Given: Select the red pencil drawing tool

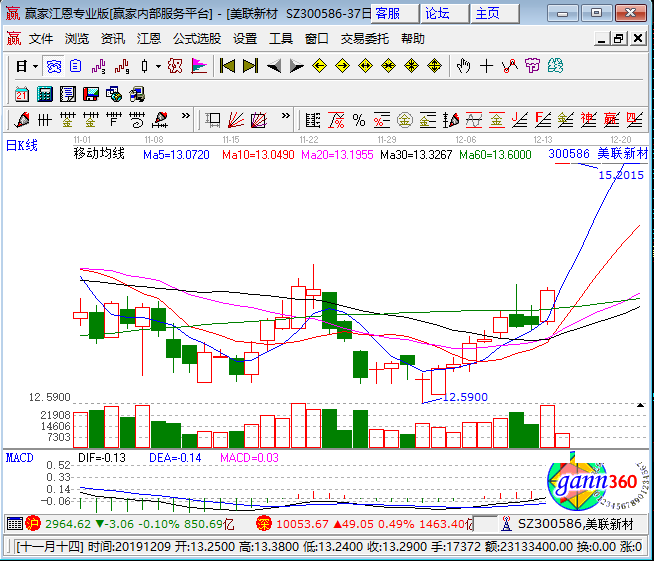Looking at the screenshot, I should (x=22, y=120).
